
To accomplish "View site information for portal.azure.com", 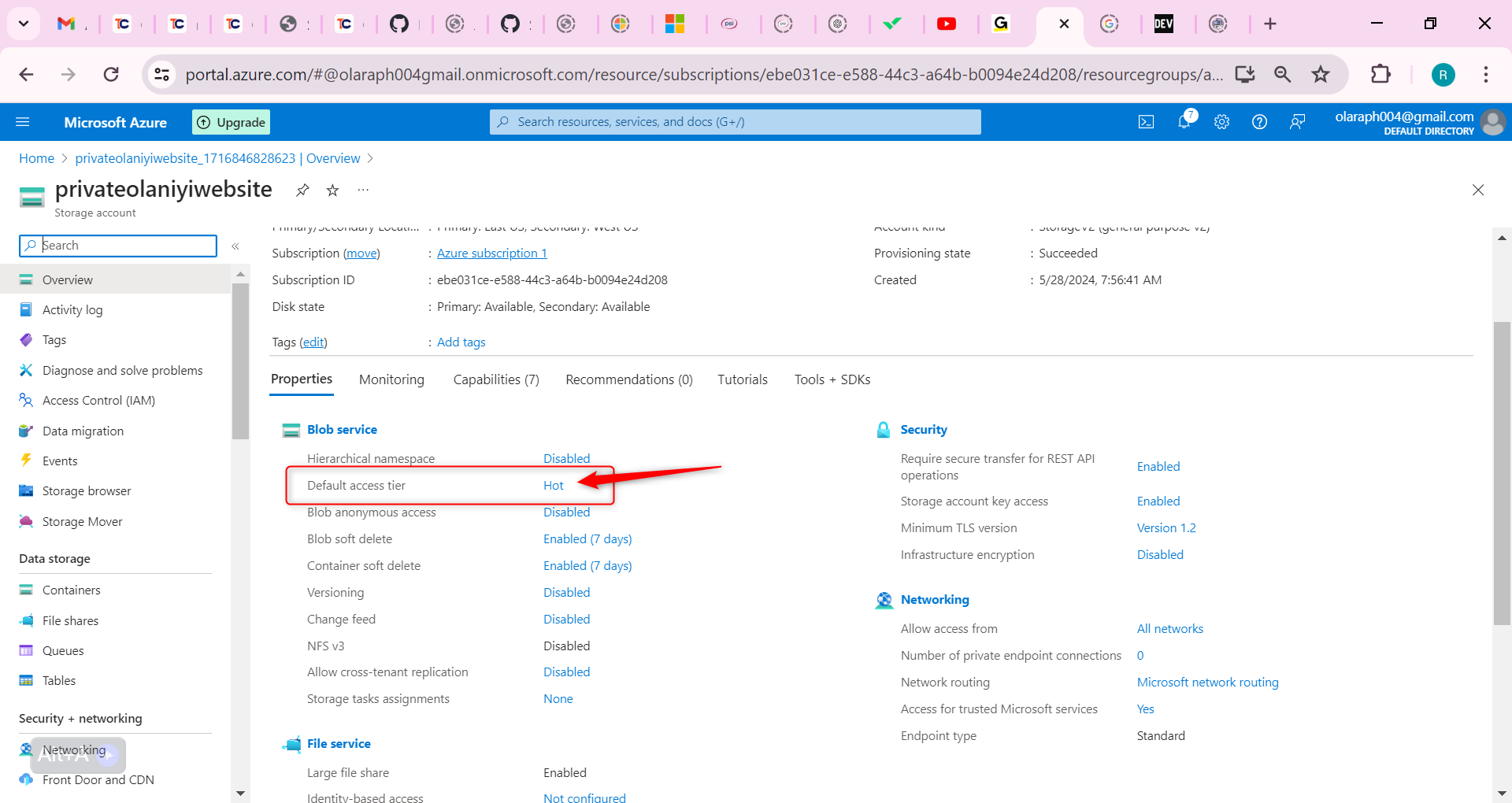I will pos(161,74).
